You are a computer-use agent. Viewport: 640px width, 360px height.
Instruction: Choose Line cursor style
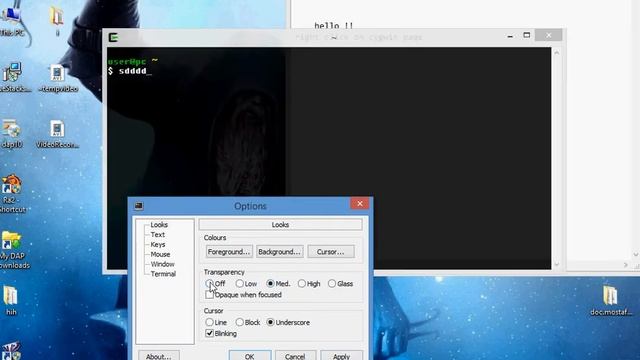pos(209,322)
